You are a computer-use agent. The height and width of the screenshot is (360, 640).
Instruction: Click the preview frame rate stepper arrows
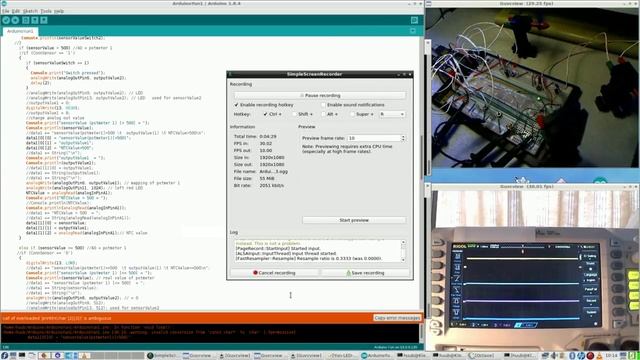tap(403, 138)
